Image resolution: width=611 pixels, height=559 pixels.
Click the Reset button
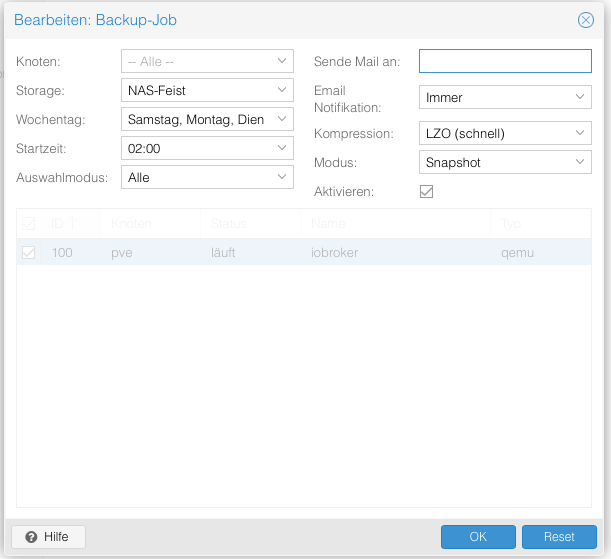pos(559,537)
